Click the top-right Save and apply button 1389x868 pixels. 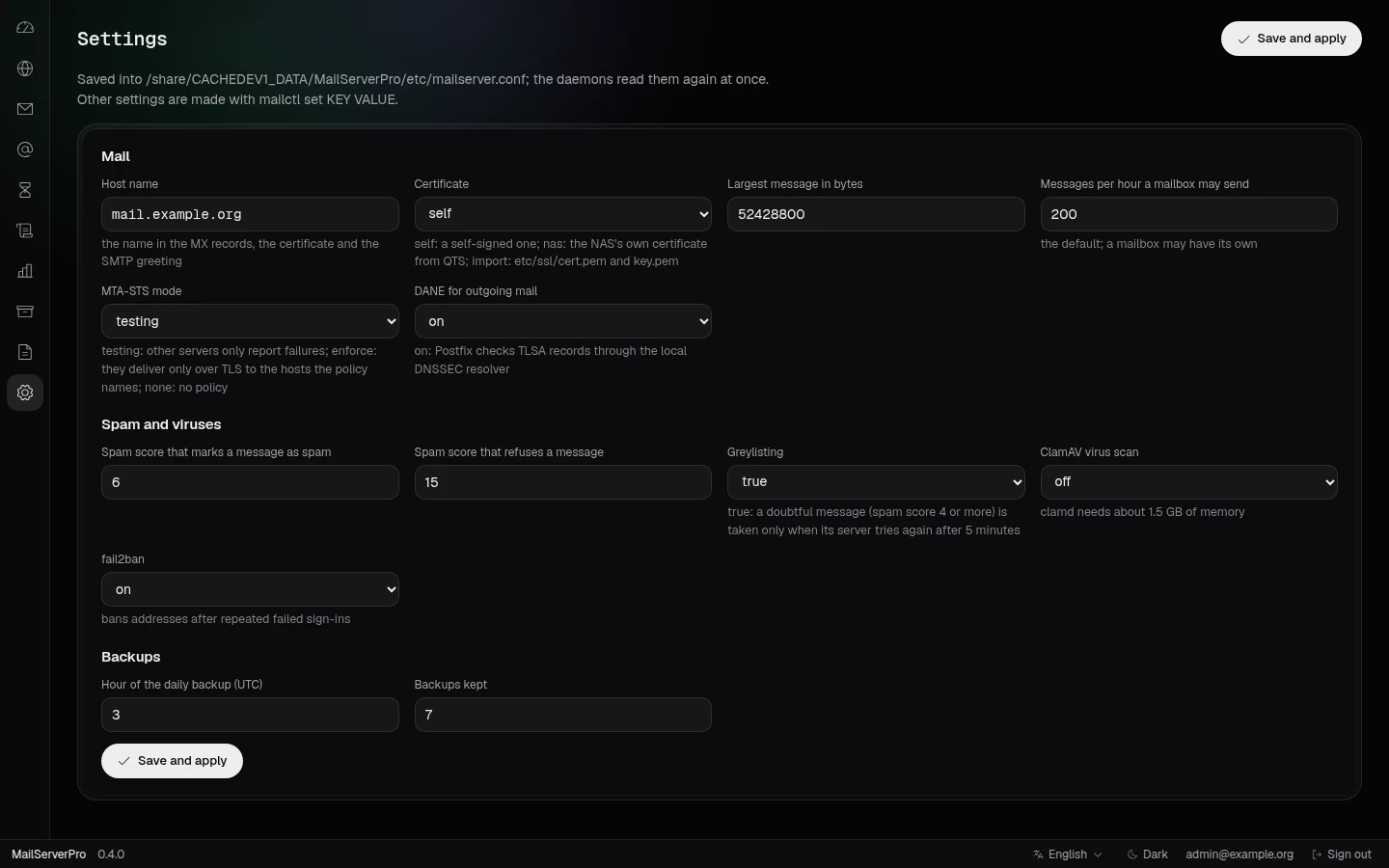tap(1291, 39)
